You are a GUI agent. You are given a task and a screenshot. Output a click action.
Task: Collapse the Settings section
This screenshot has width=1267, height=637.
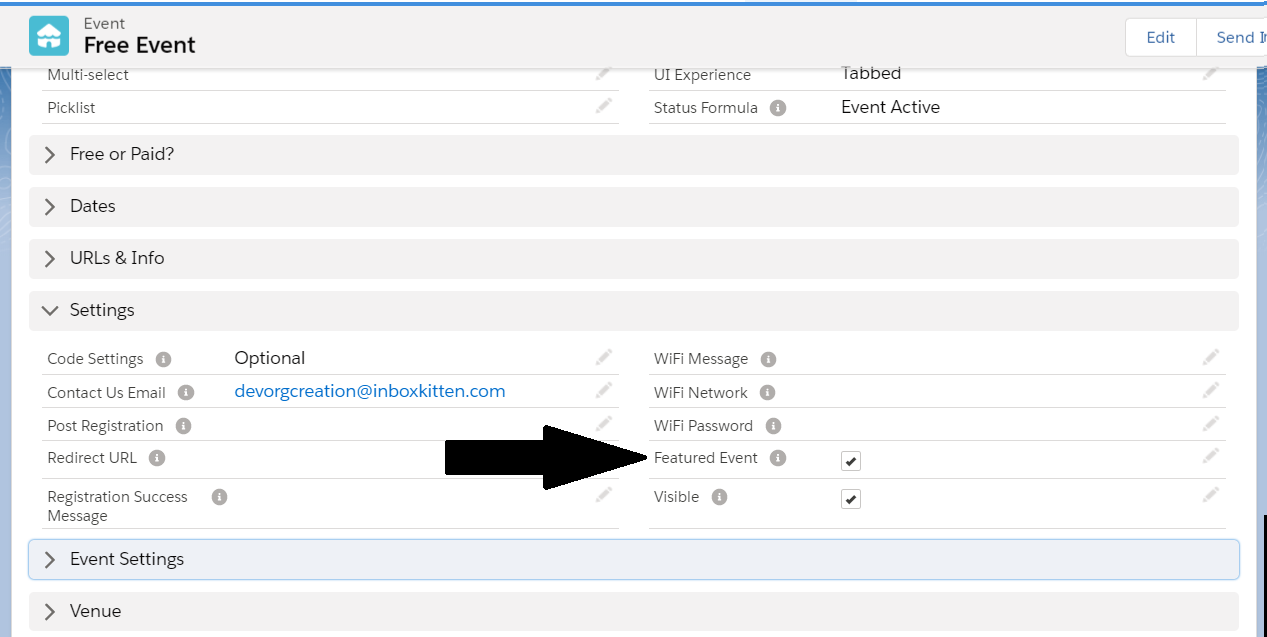click(633, 311)
